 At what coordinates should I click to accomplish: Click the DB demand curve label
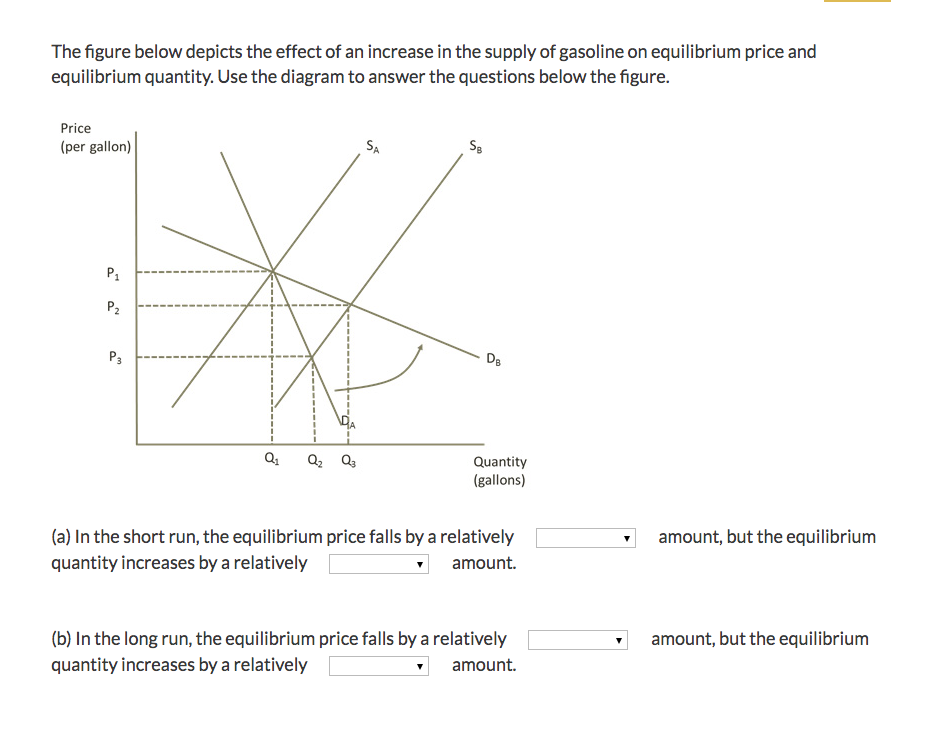click(492, 357)
